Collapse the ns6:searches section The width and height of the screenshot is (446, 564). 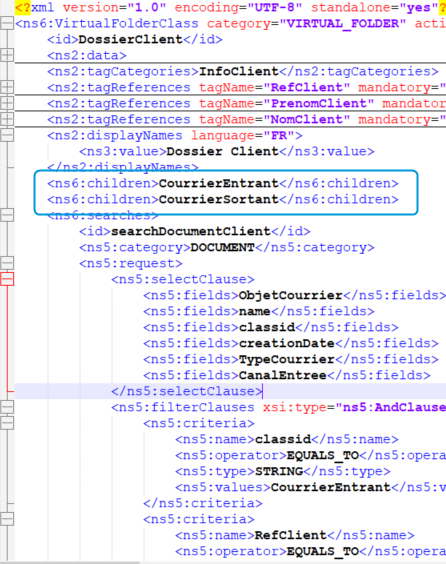point(7,215)
